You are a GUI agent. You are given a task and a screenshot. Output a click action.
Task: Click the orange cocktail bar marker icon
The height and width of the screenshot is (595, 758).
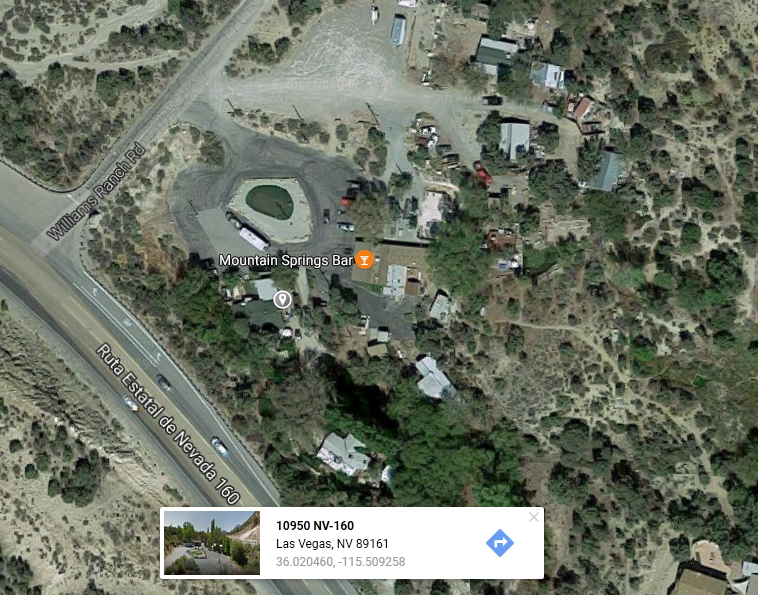364,260
